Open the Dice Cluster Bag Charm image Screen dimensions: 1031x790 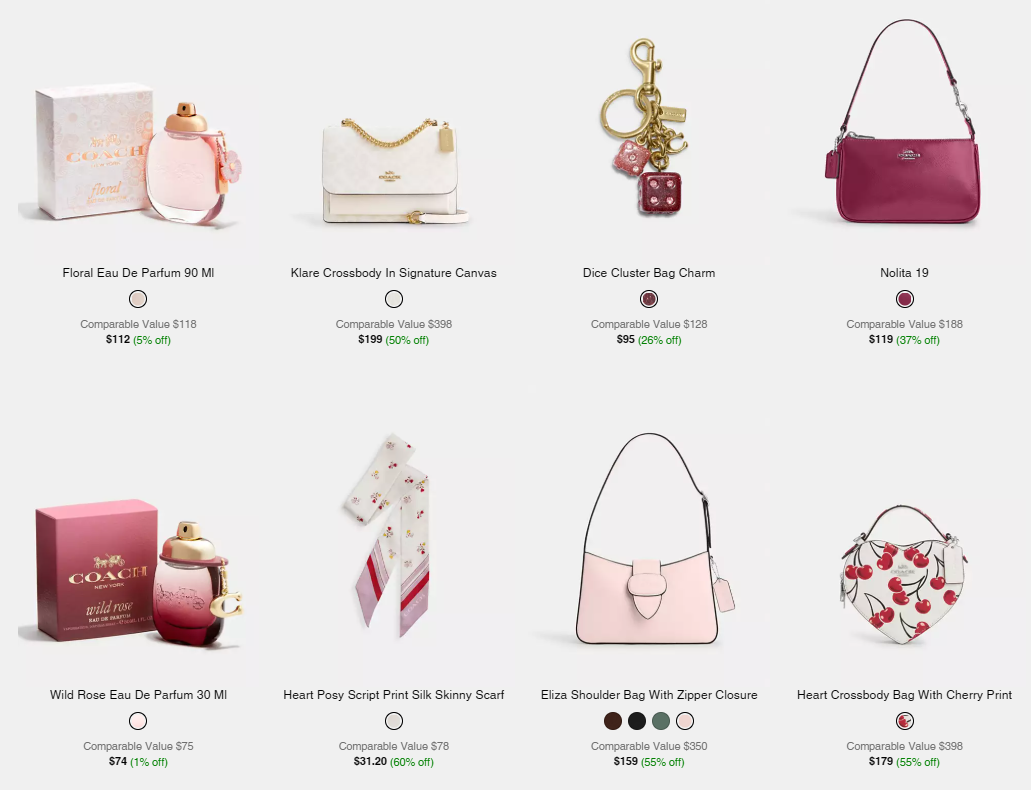(645, 126)
